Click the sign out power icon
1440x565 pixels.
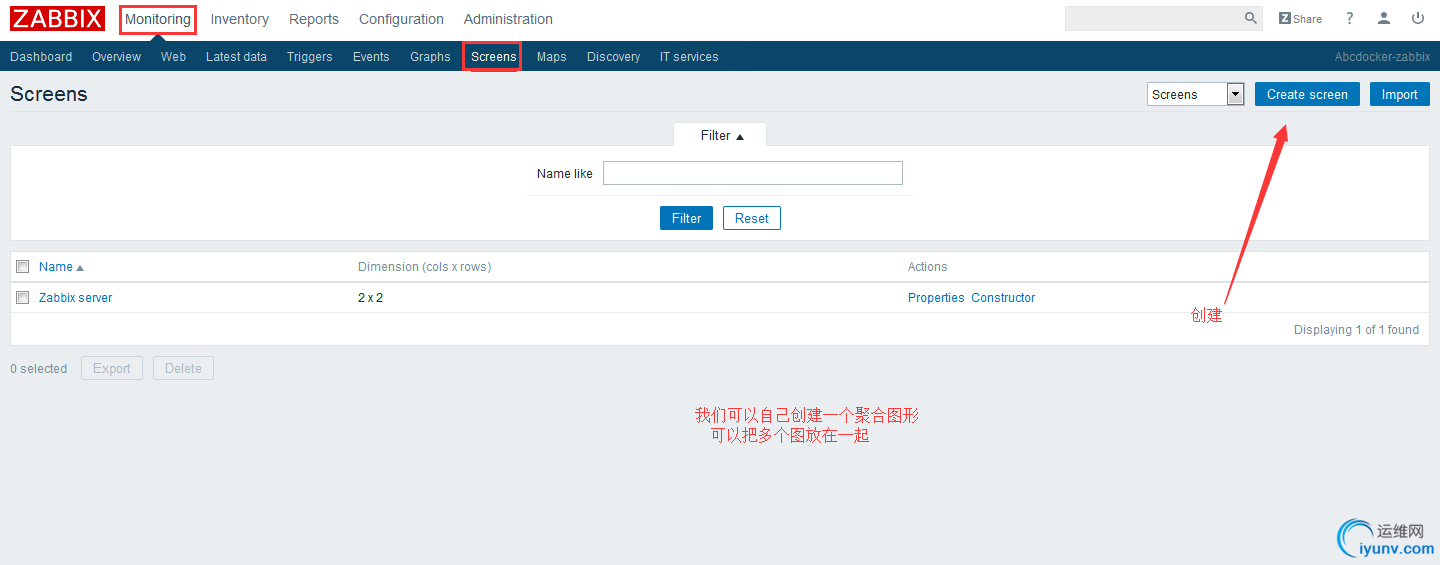(1418, 18)
